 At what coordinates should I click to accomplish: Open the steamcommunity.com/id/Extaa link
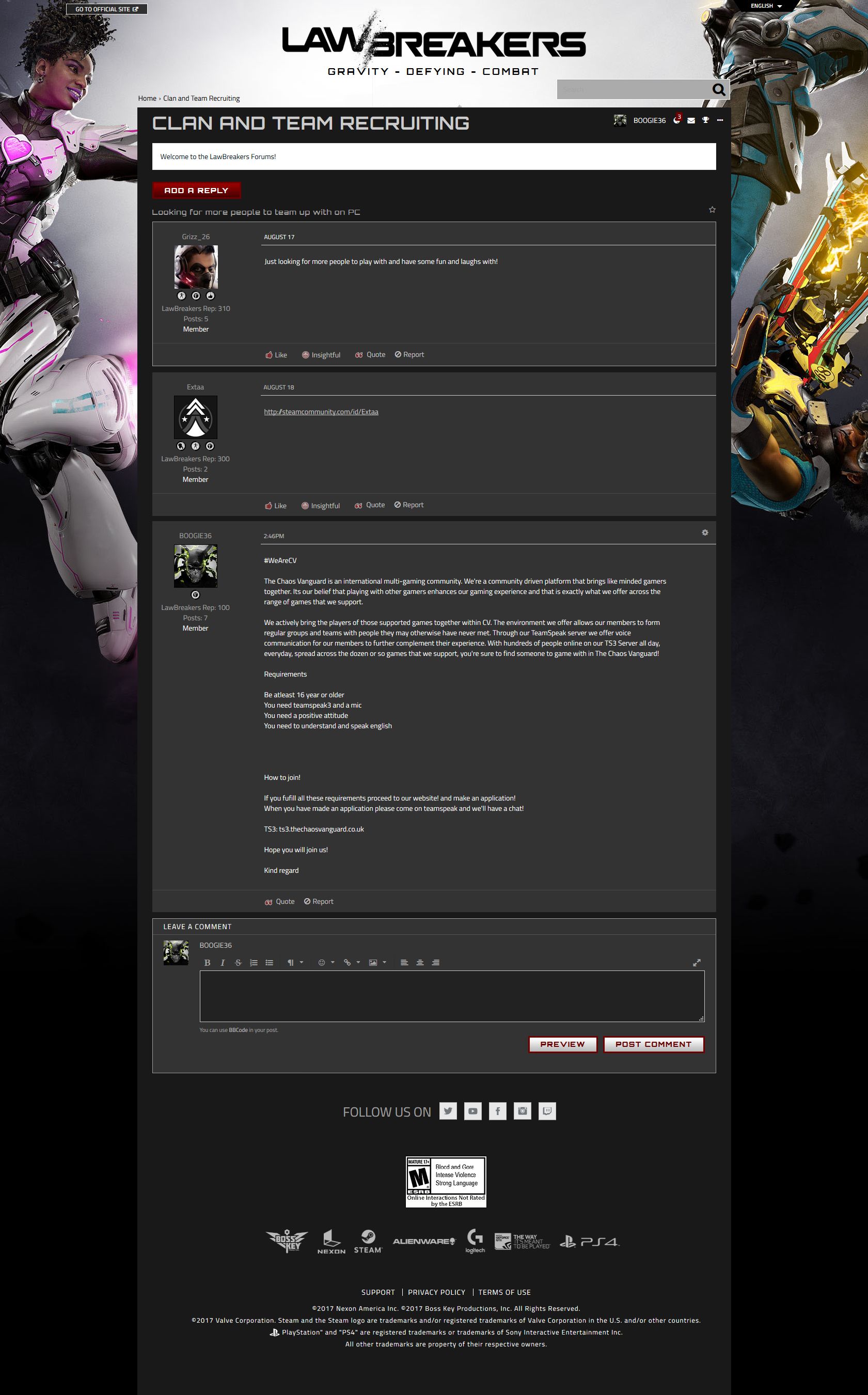point(321,412)
